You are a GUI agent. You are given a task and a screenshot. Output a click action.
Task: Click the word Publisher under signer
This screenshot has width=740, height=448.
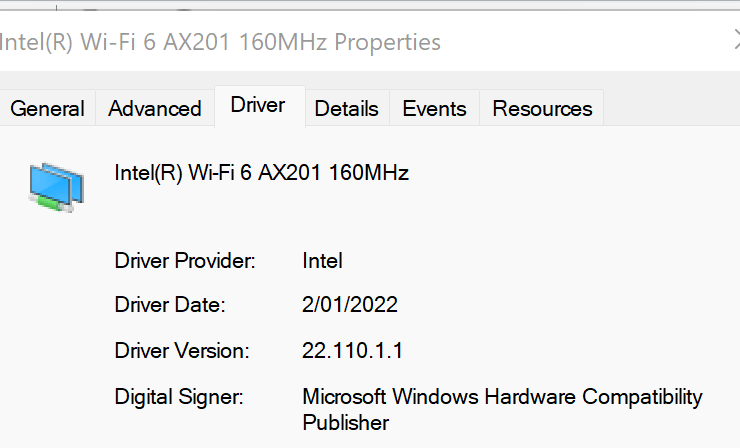point(346,423)
